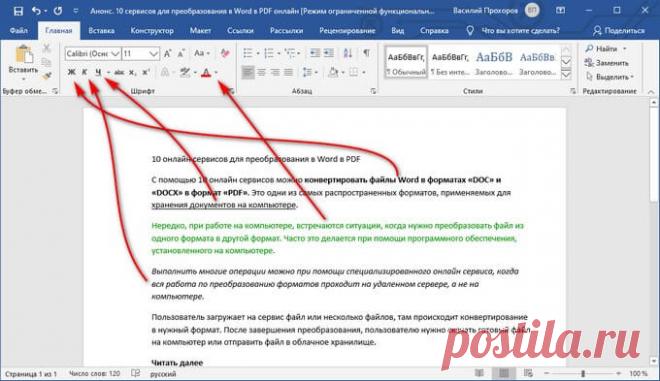Decrease paragraph indent
Image resolution: width=660 pixels, height=381 pixels.
pyautogui.click(x=315, y=53)
